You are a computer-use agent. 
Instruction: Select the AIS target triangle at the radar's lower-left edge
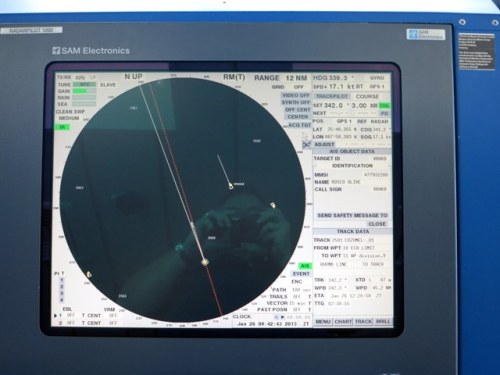[x=89, y=274]
